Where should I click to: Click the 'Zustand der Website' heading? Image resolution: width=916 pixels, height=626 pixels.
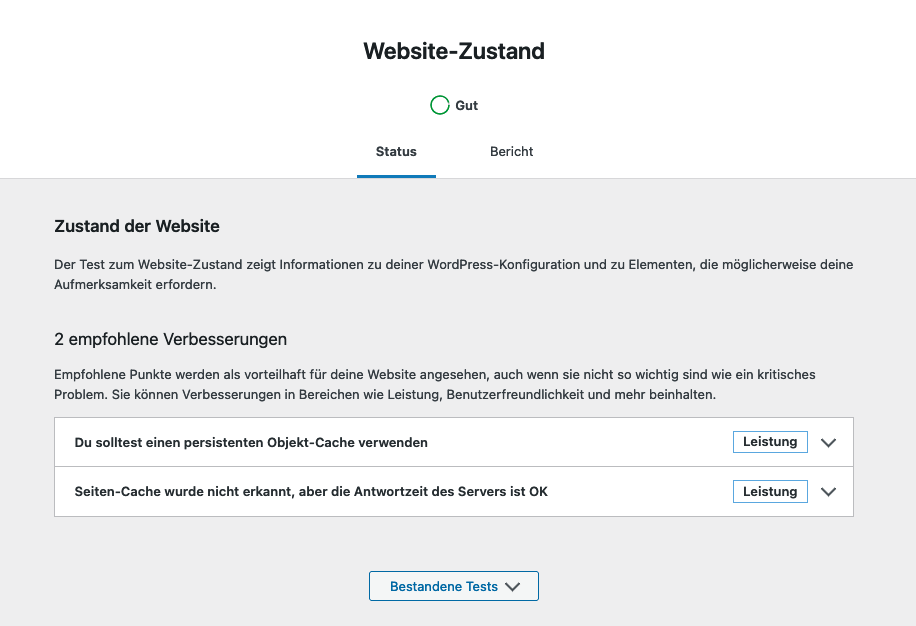pos(137,226)
